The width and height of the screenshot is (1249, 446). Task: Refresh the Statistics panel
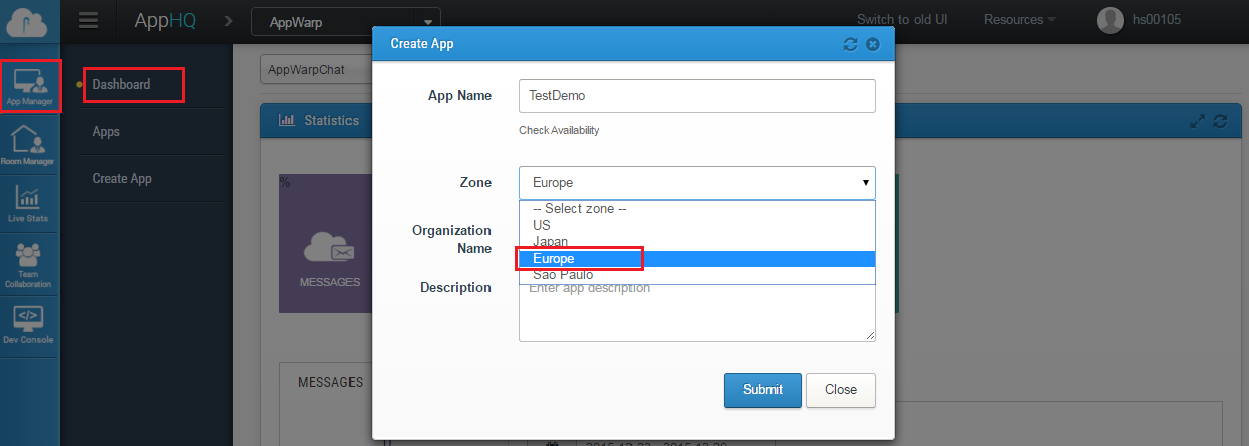[x=1219, y=121]
